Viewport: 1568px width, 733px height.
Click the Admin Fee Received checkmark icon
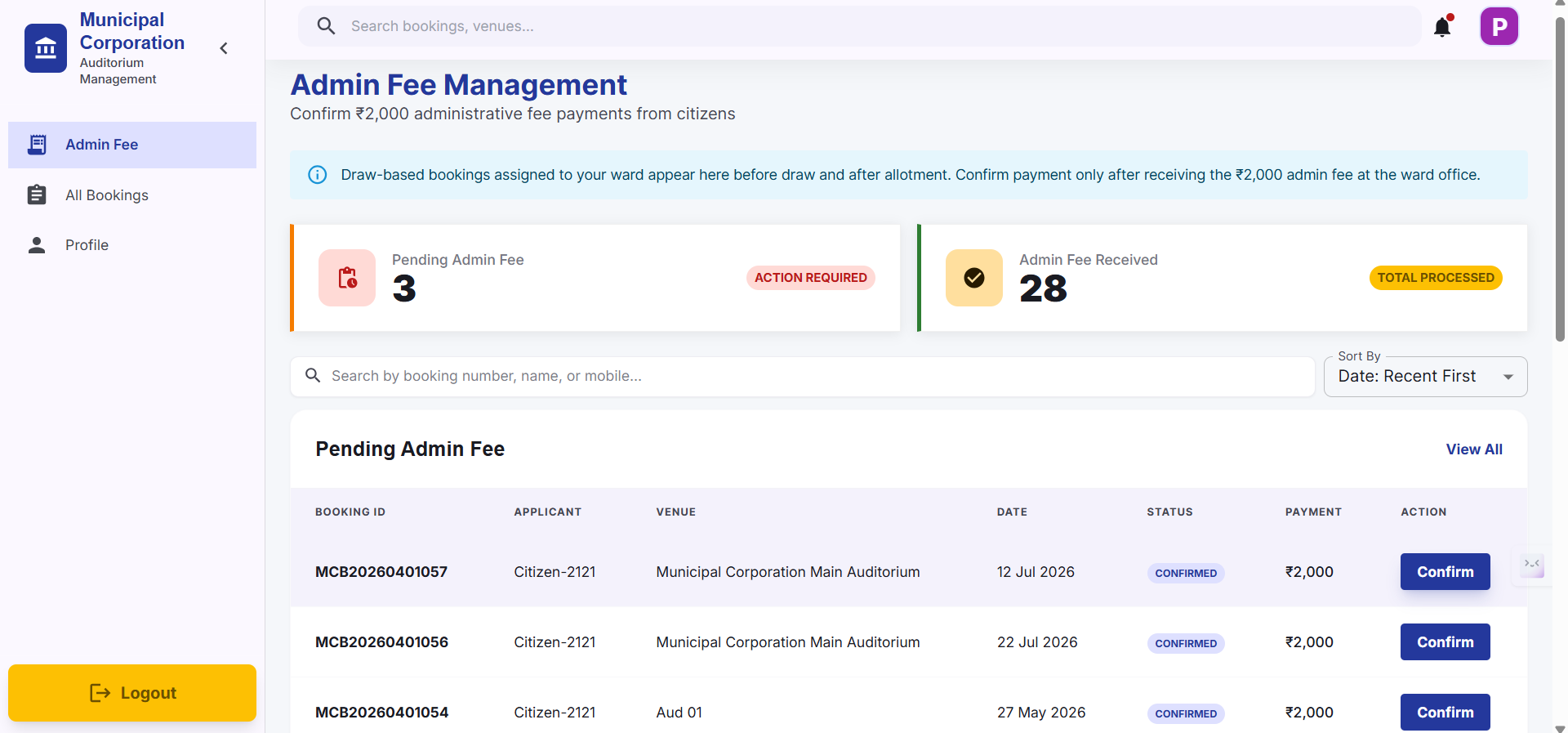click(974, 278)
